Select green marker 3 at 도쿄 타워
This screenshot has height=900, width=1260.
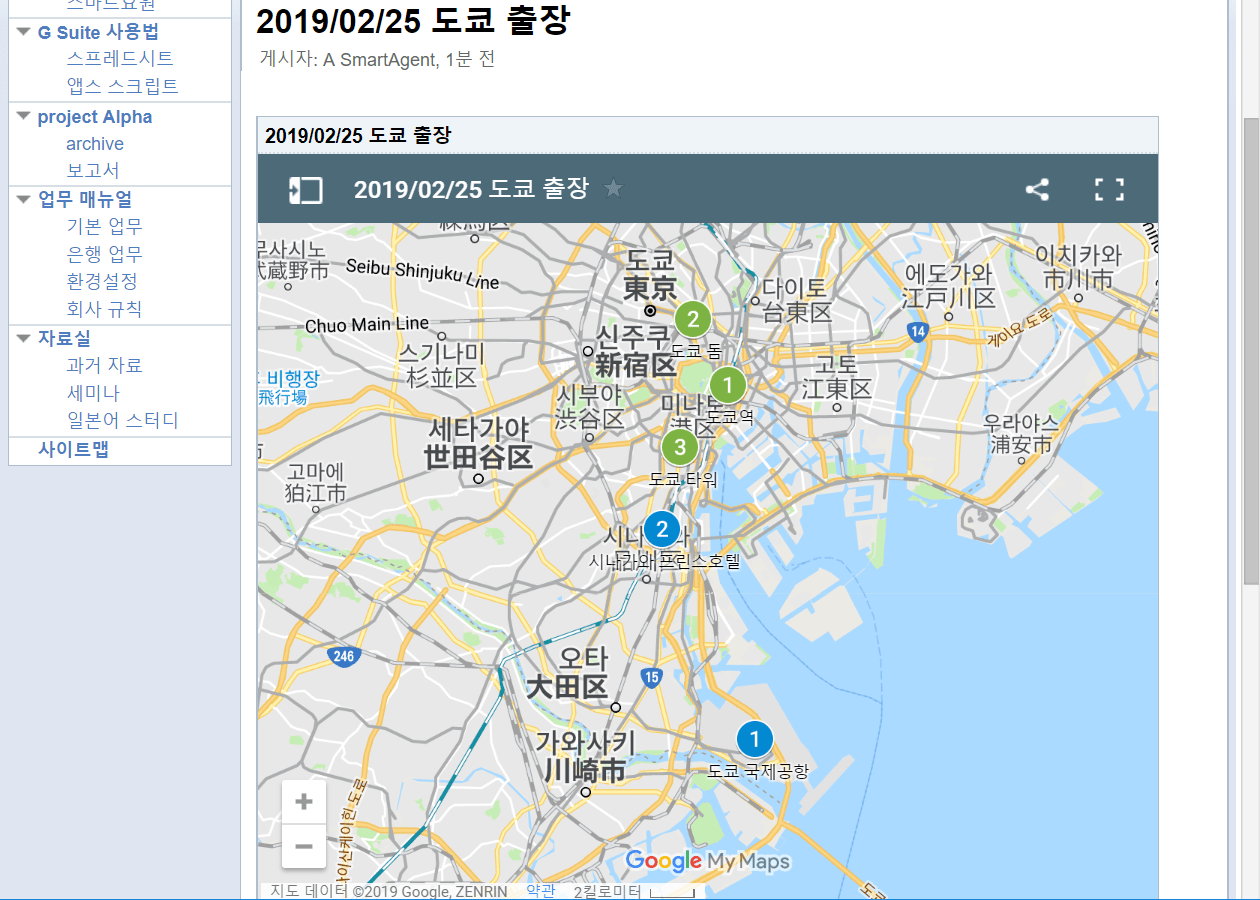click(x=680, y=447)
